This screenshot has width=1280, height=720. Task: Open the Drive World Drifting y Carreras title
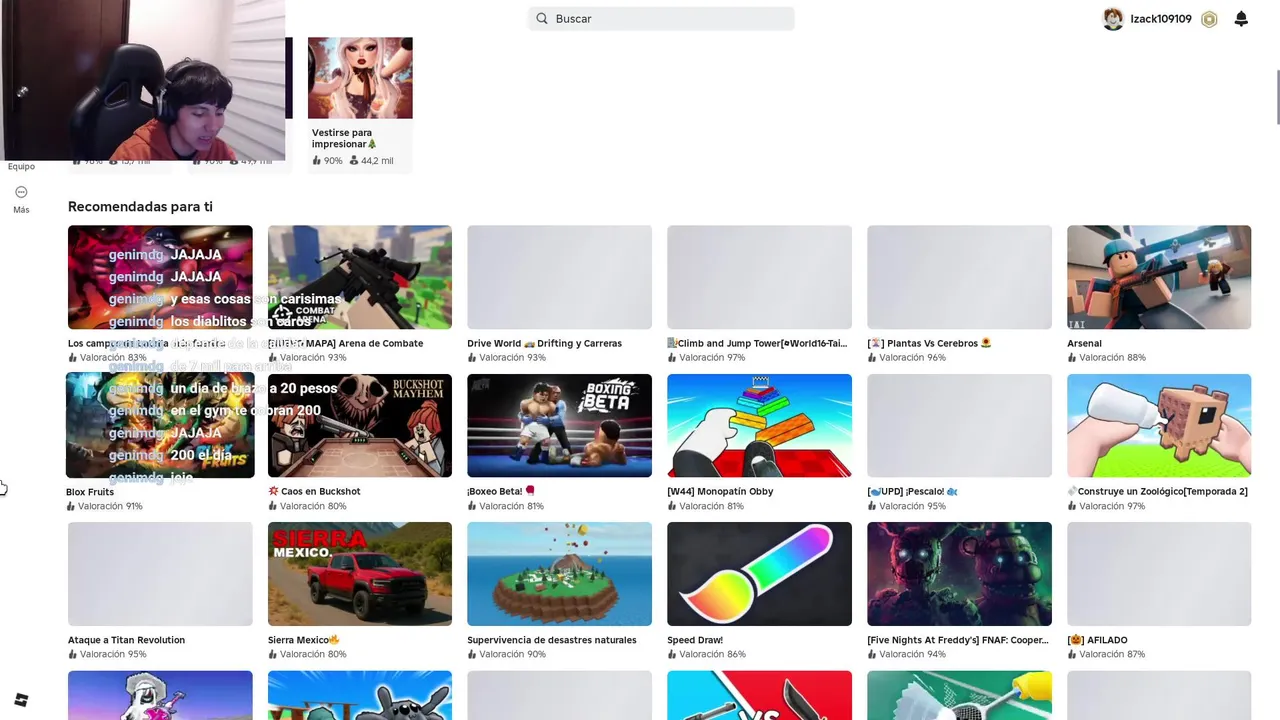[x=544, y=343]
